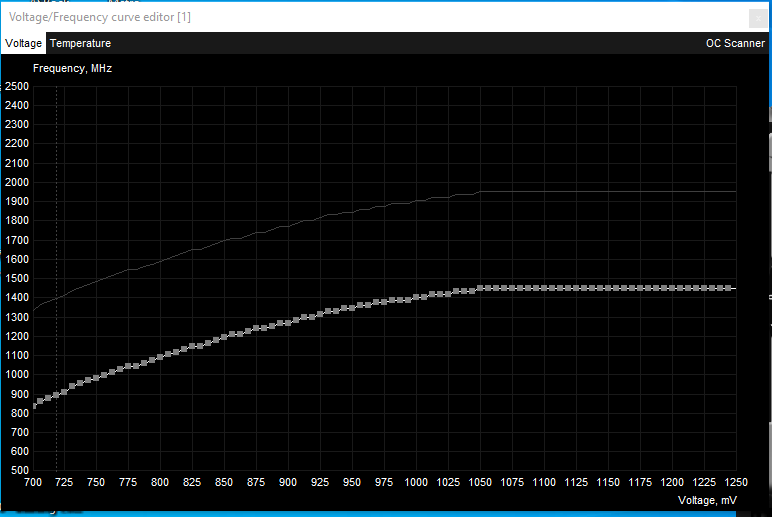Click the 500 frequency axis label
The image size is (772, 517).
20,470
